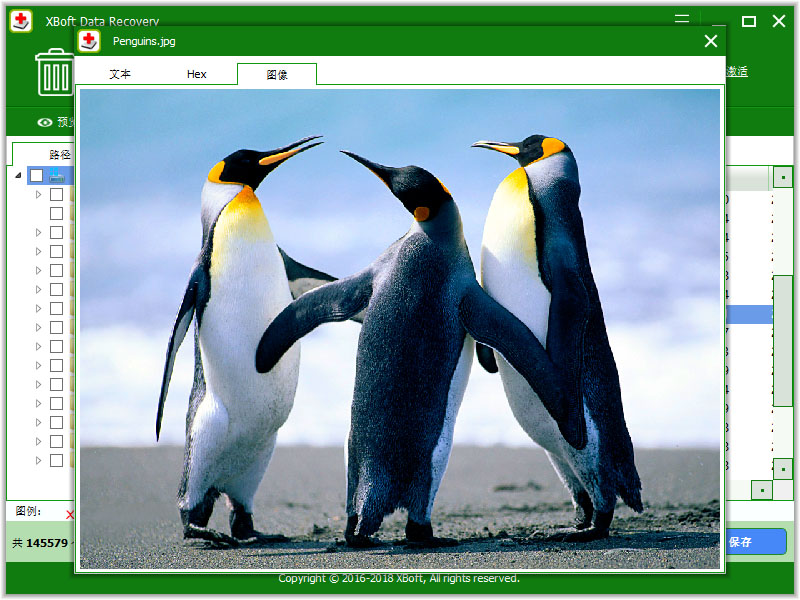Image resolution: width=800 pixels, height=600 pixels.
Task: Select the highlighted blue file list row
Action: click(x=749, y=314)
